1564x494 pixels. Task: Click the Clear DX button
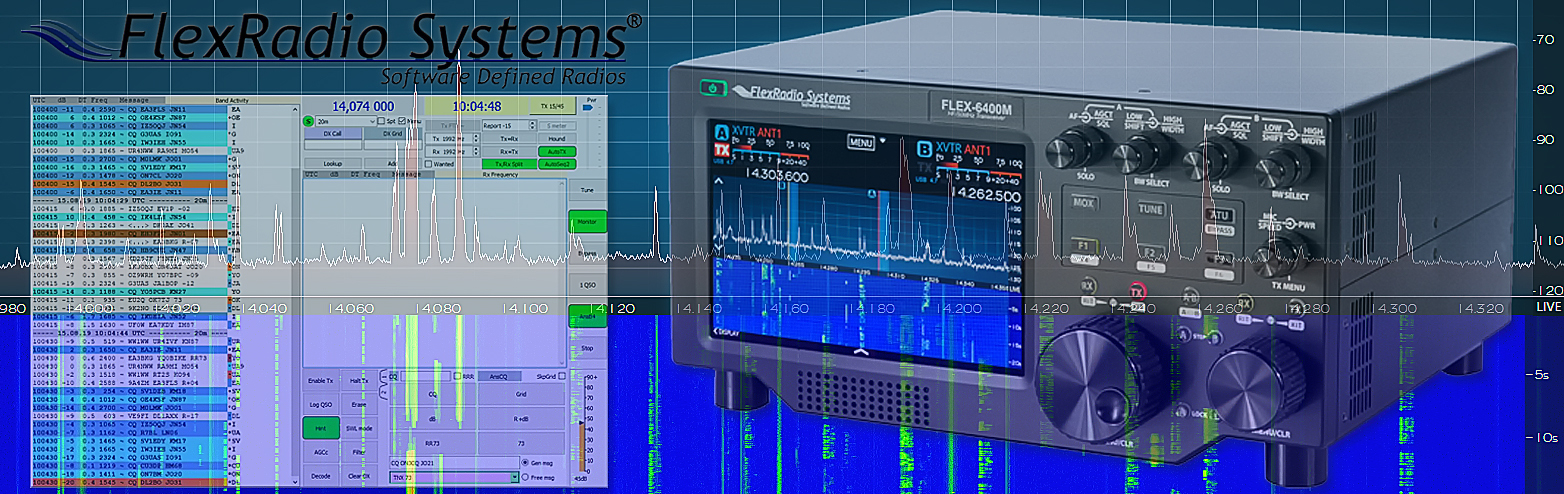tap(359, 476)
